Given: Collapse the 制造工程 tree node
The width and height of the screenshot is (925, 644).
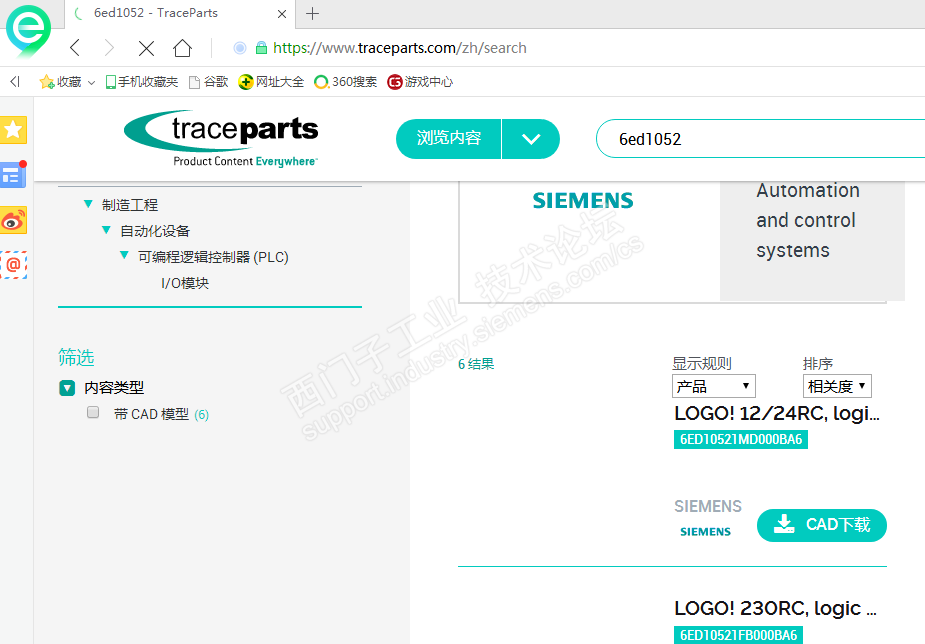Looking at the screenshot, I should coord(88,204).
